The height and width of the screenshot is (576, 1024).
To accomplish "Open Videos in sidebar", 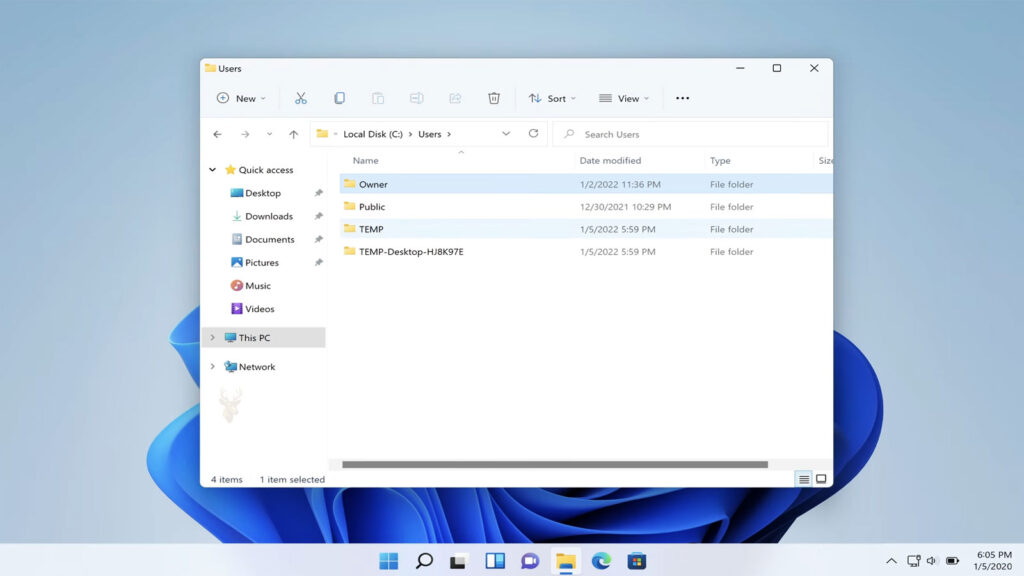I will tap(260, 309).
